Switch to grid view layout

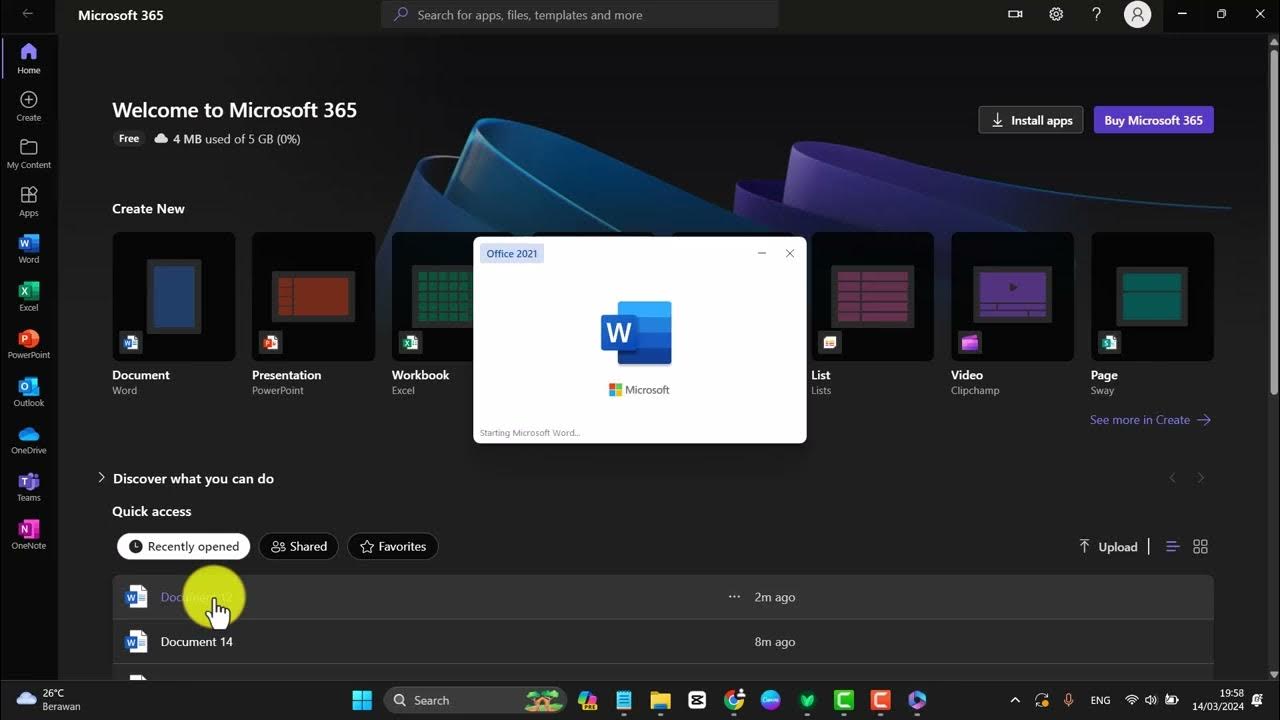click(x=1201, y=546)
